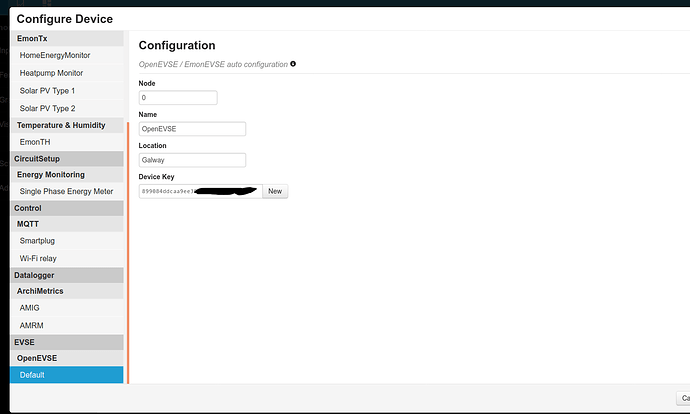Collapse Temperature & Humidity group
This screenshot has width=690, height=414.
tap(67, 125)
